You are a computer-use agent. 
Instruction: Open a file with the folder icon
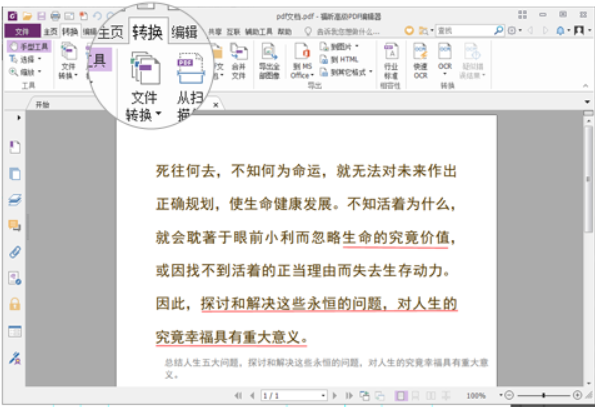27,16
